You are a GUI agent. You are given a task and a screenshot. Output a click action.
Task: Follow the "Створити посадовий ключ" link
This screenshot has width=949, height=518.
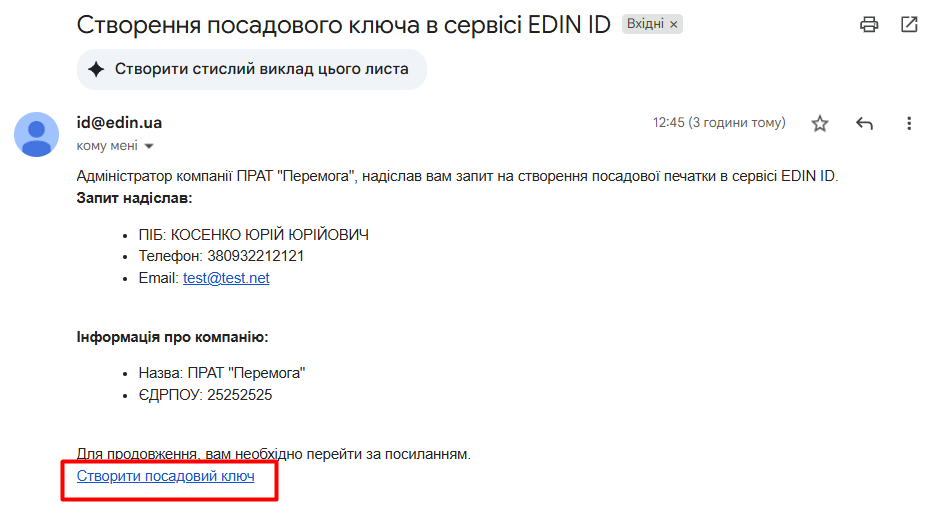click(166, 476)
